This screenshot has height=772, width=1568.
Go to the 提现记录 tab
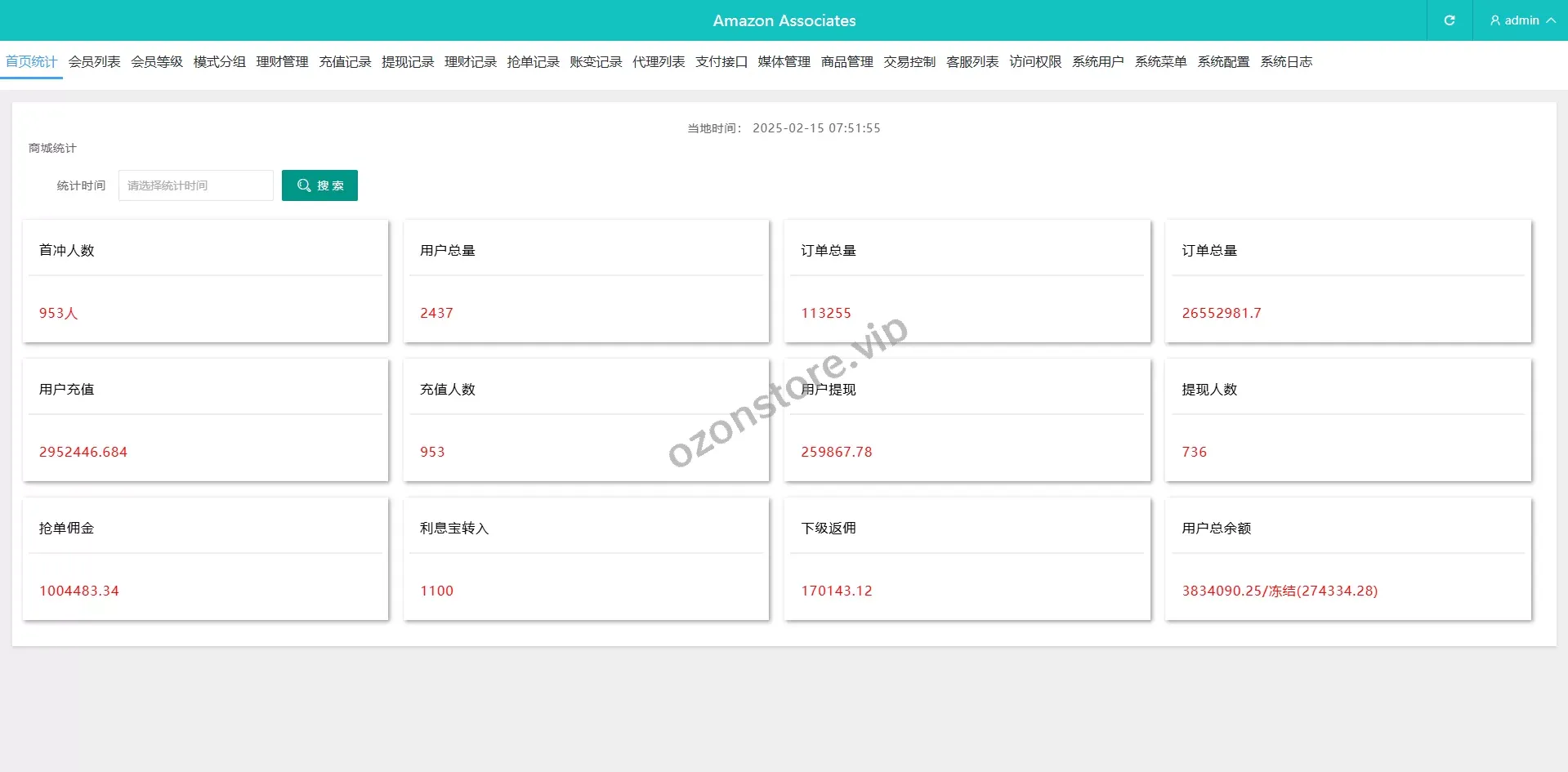click(x=408, y=62)
